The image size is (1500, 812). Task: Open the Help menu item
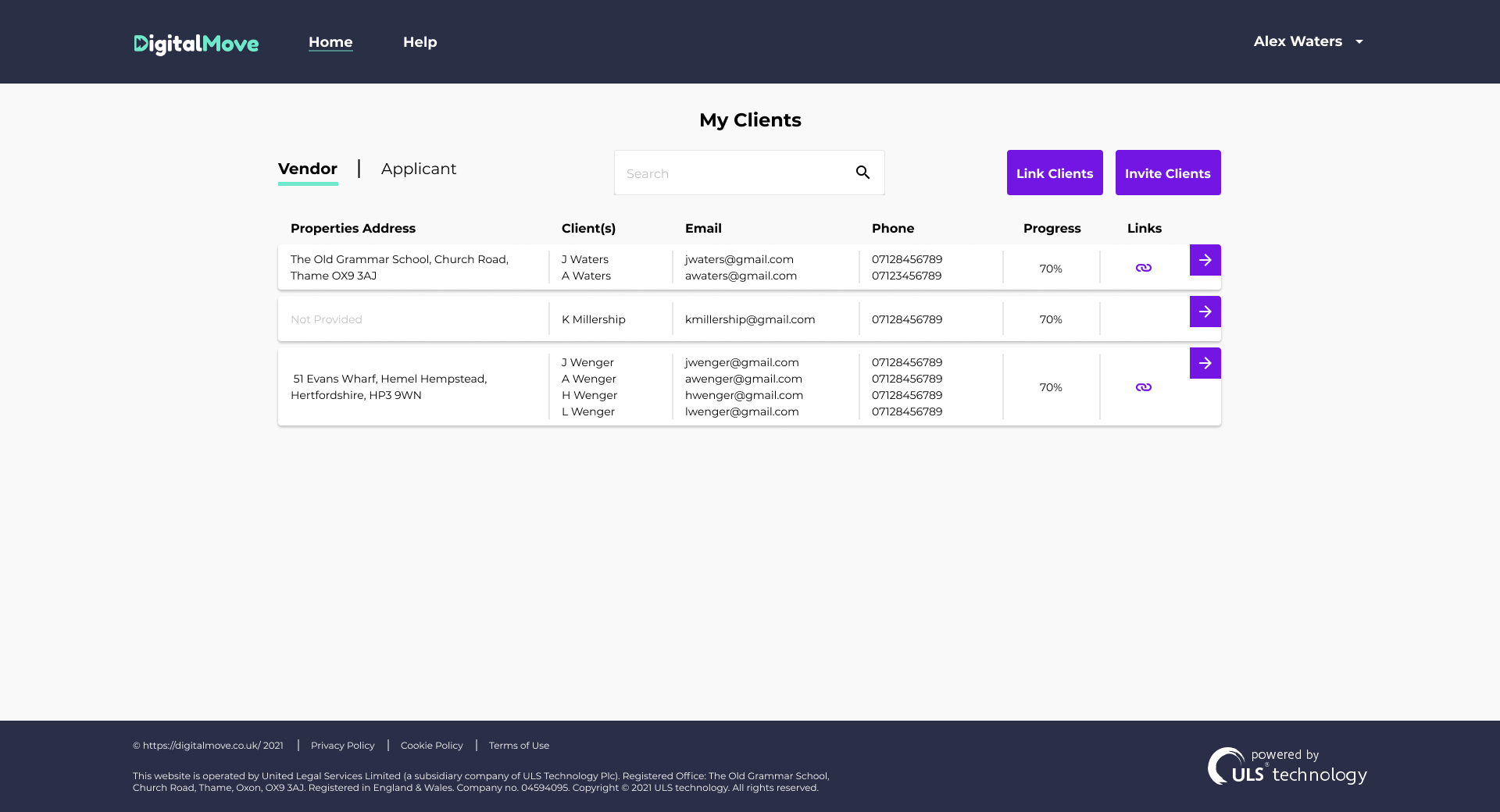[x=420, y=42]
